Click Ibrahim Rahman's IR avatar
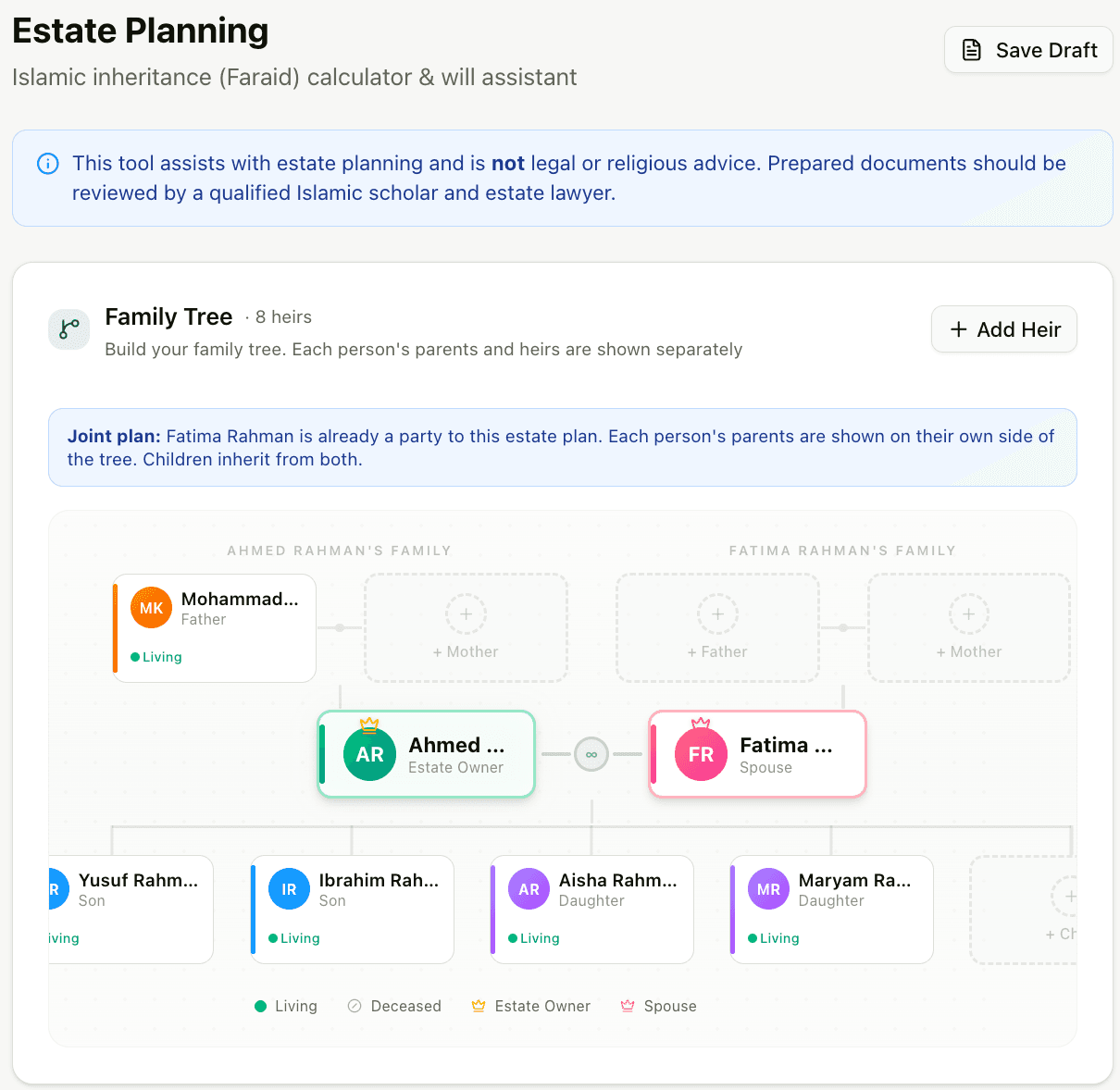1120x1090 pixels. click(289, 888)
